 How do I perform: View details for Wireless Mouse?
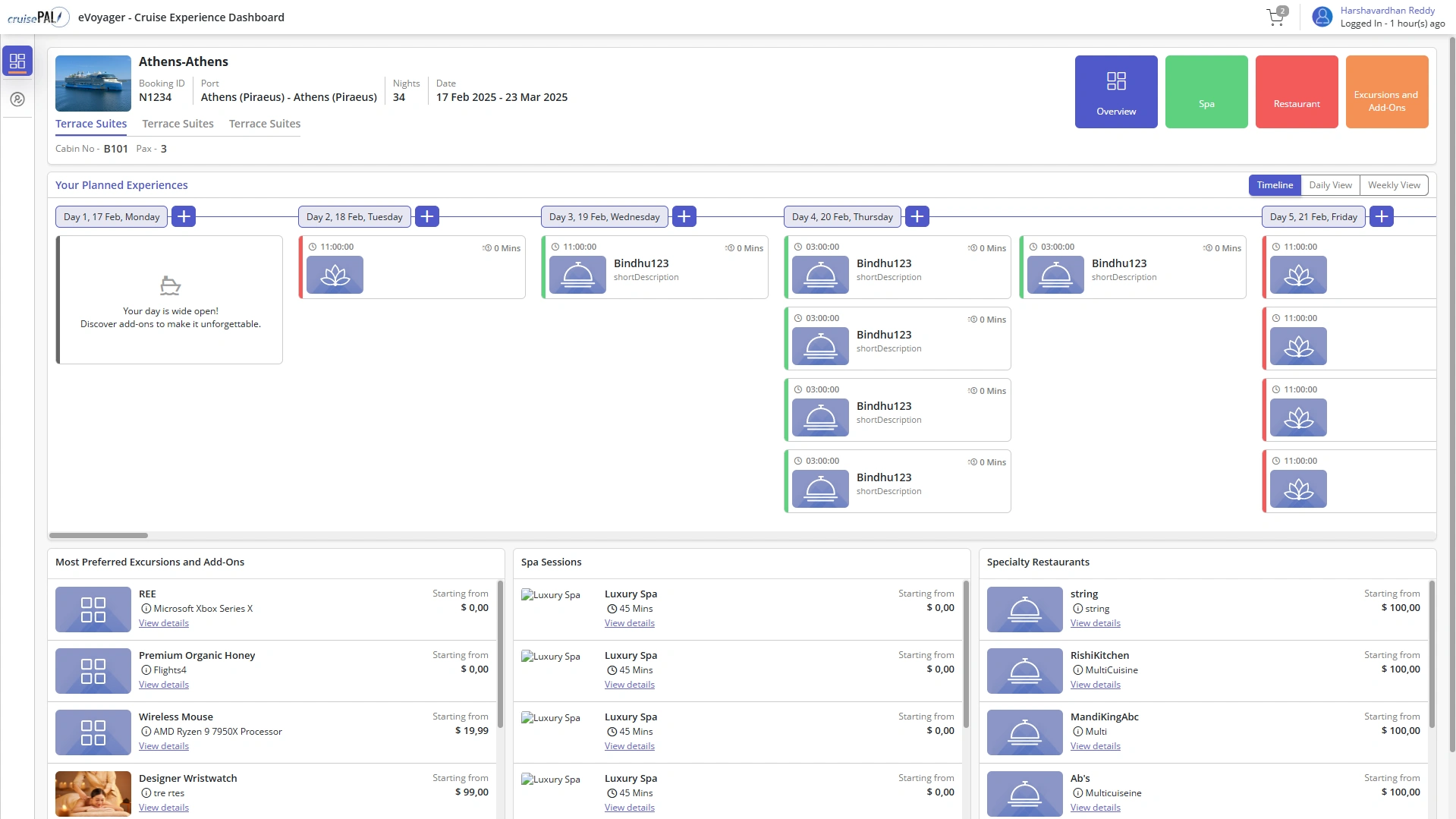pos(163,746)
